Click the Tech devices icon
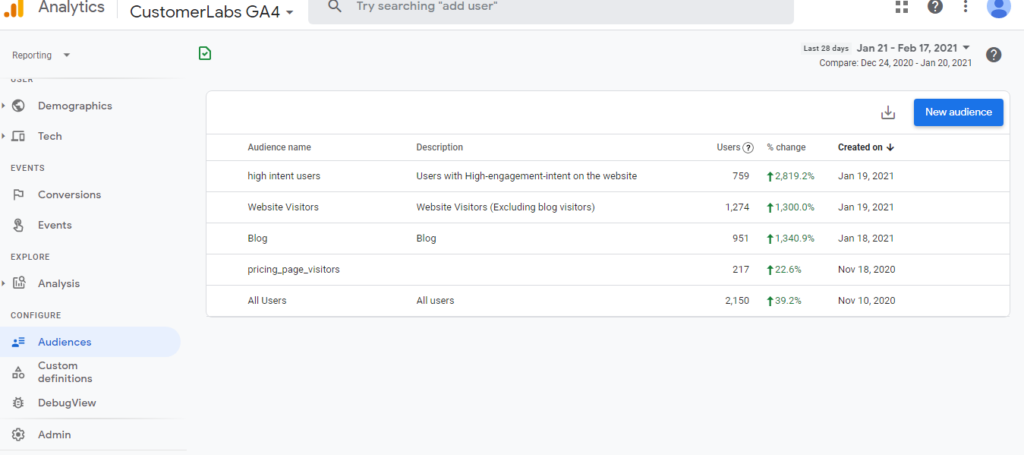 [18, 136]
